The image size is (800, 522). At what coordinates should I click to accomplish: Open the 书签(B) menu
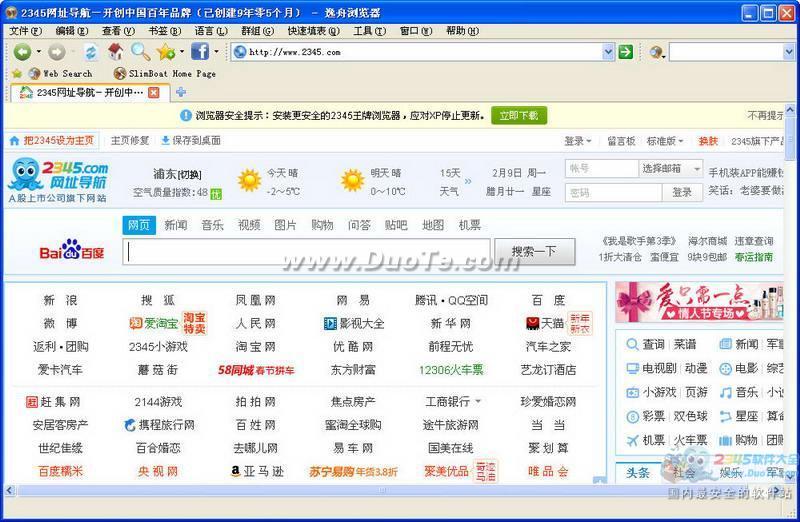(x=165, y=31)
